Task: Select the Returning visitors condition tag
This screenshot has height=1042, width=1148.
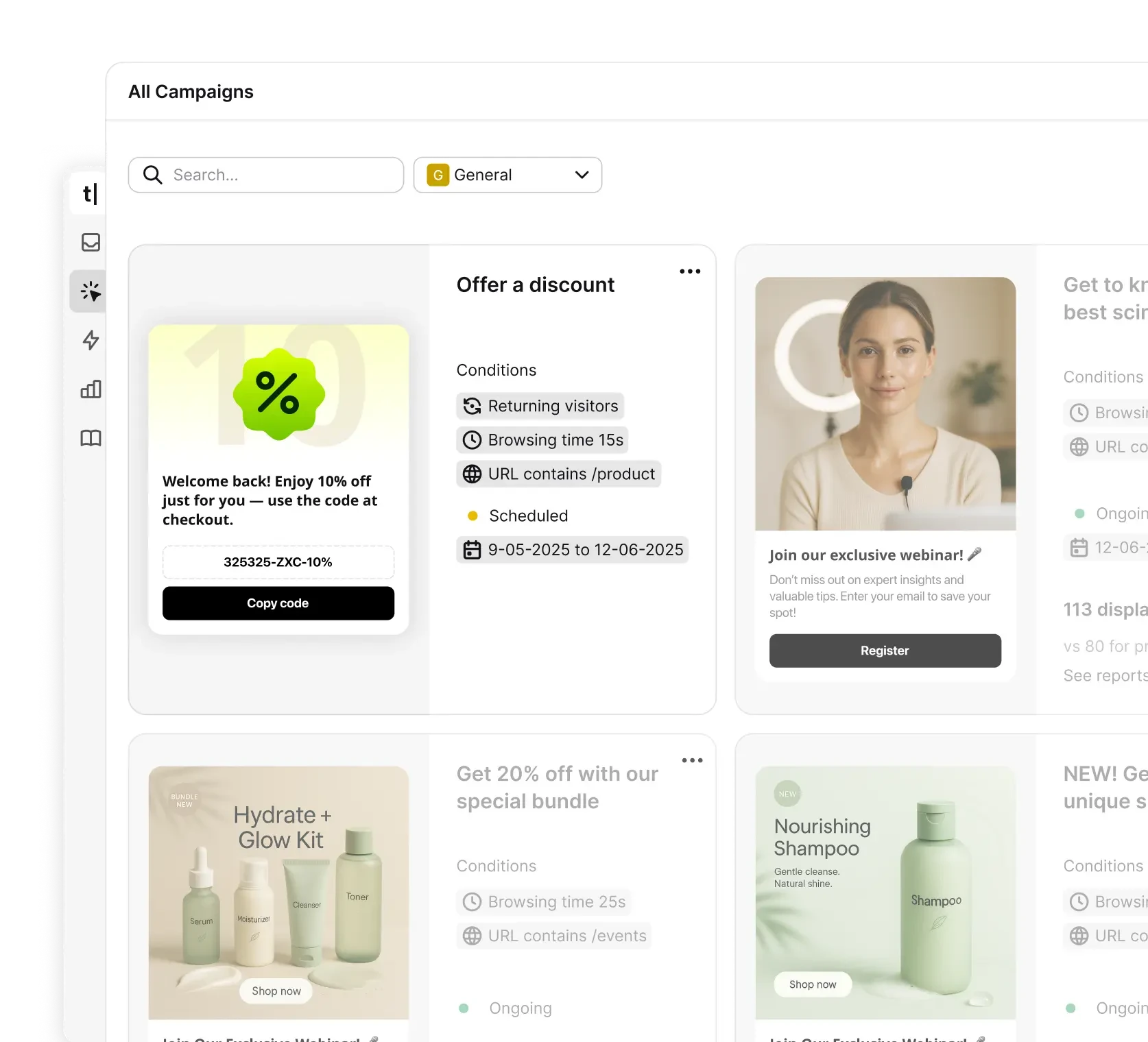Action: (540, 406)
